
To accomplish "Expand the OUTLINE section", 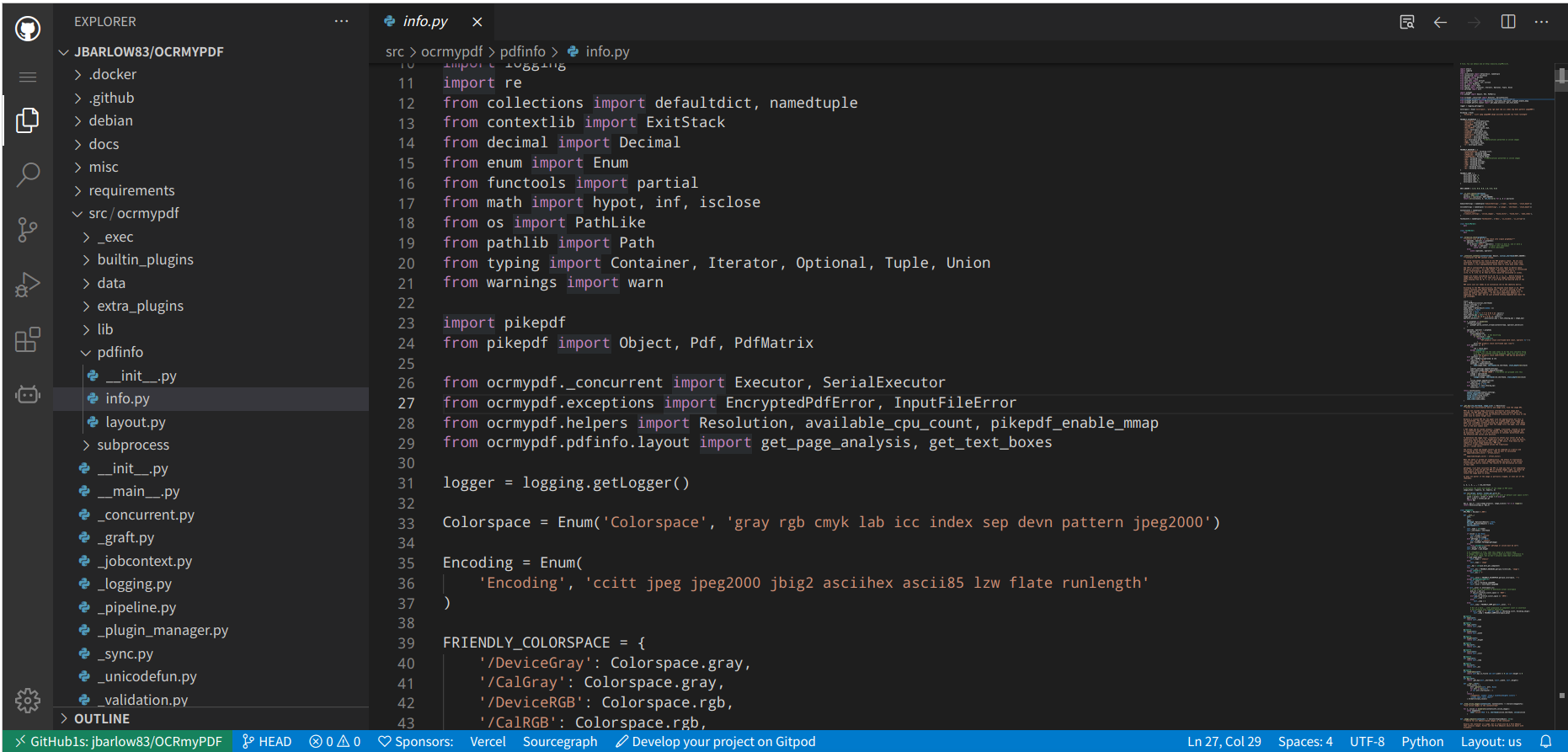I will [101, 718].
